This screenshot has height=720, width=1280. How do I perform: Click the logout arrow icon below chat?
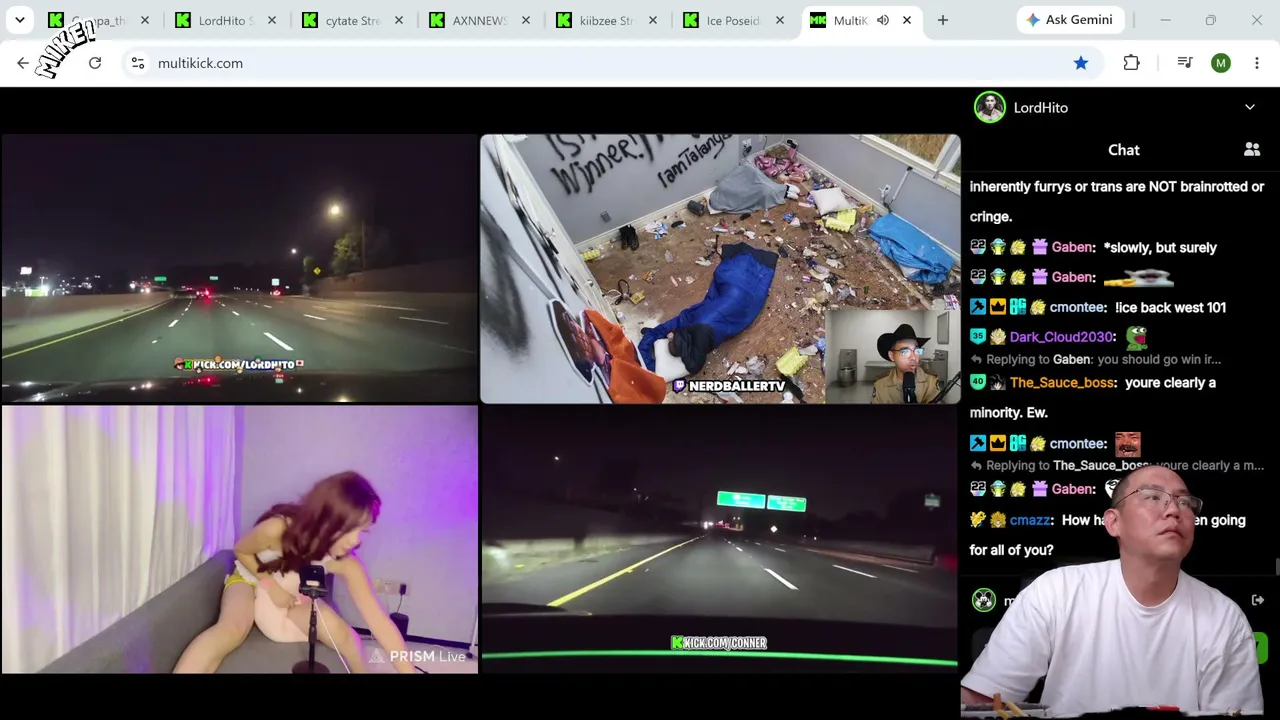pyautogui.click(x=1257, y=600)
